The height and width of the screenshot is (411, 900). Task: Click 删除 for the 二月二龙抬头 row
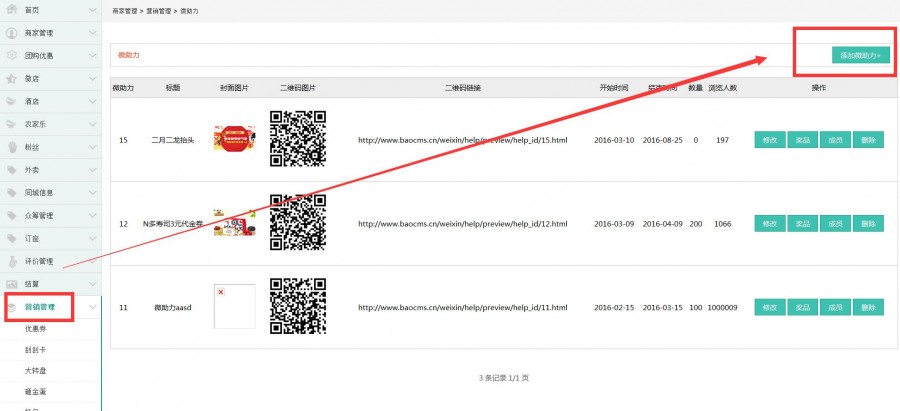tap(868, 139)
